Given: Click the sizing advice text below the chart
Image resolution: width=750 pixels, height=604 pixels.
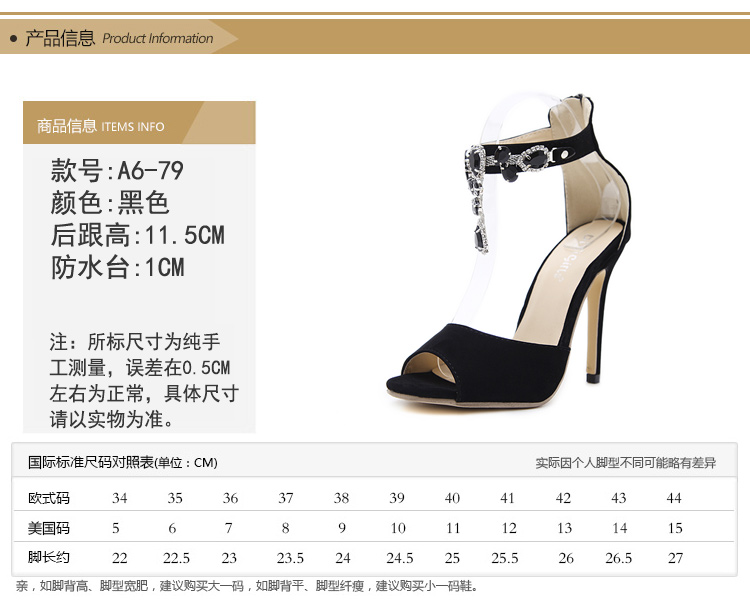Looking at the screenshot, I should pyautogui.click(x=247, y=586).
